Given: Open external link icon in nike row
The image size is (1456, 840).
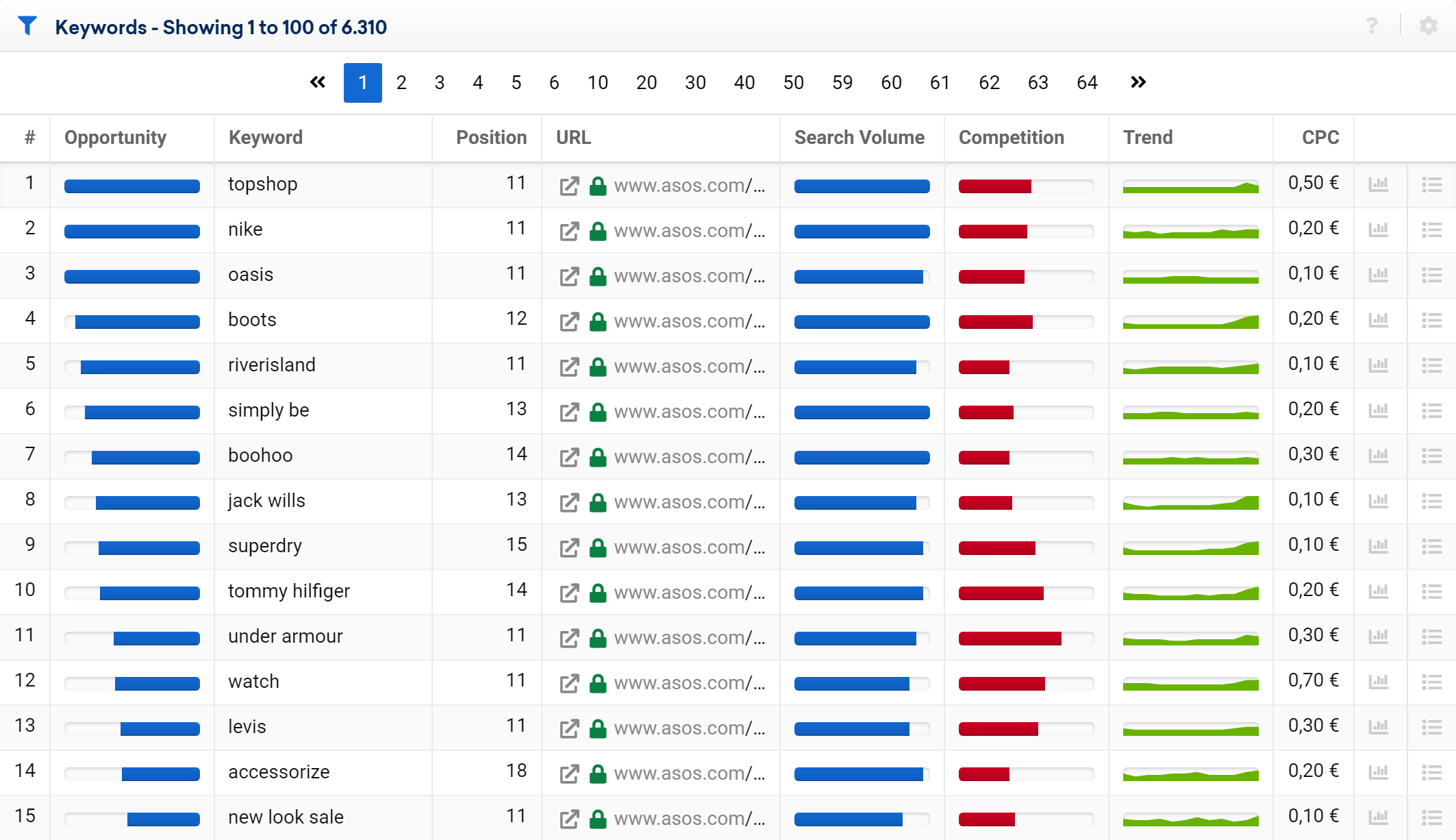Looking at the screenshot, I should coord(570,231).
